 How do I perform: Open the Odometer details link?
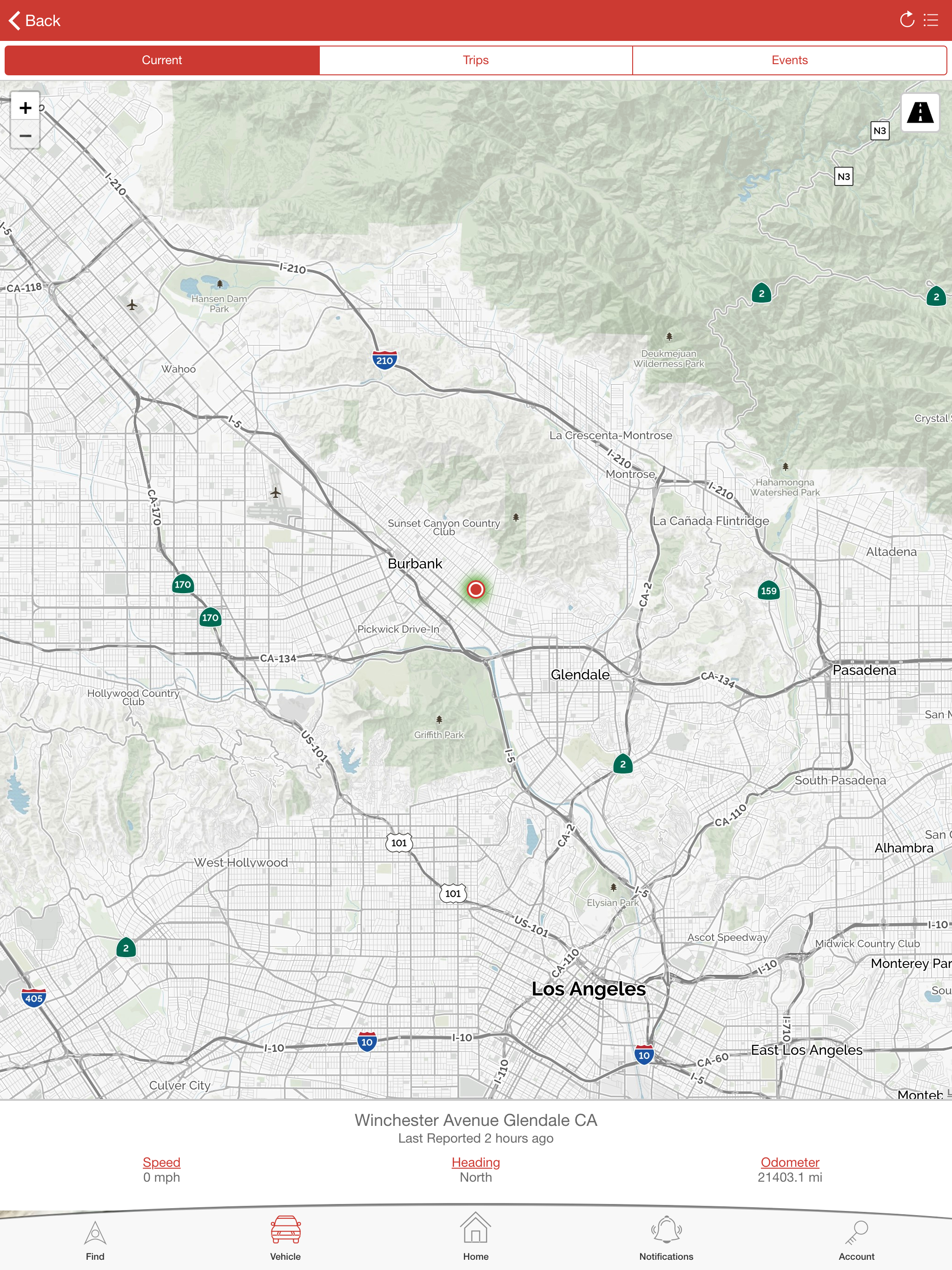pyautogui.click(x=789, y=1162)
